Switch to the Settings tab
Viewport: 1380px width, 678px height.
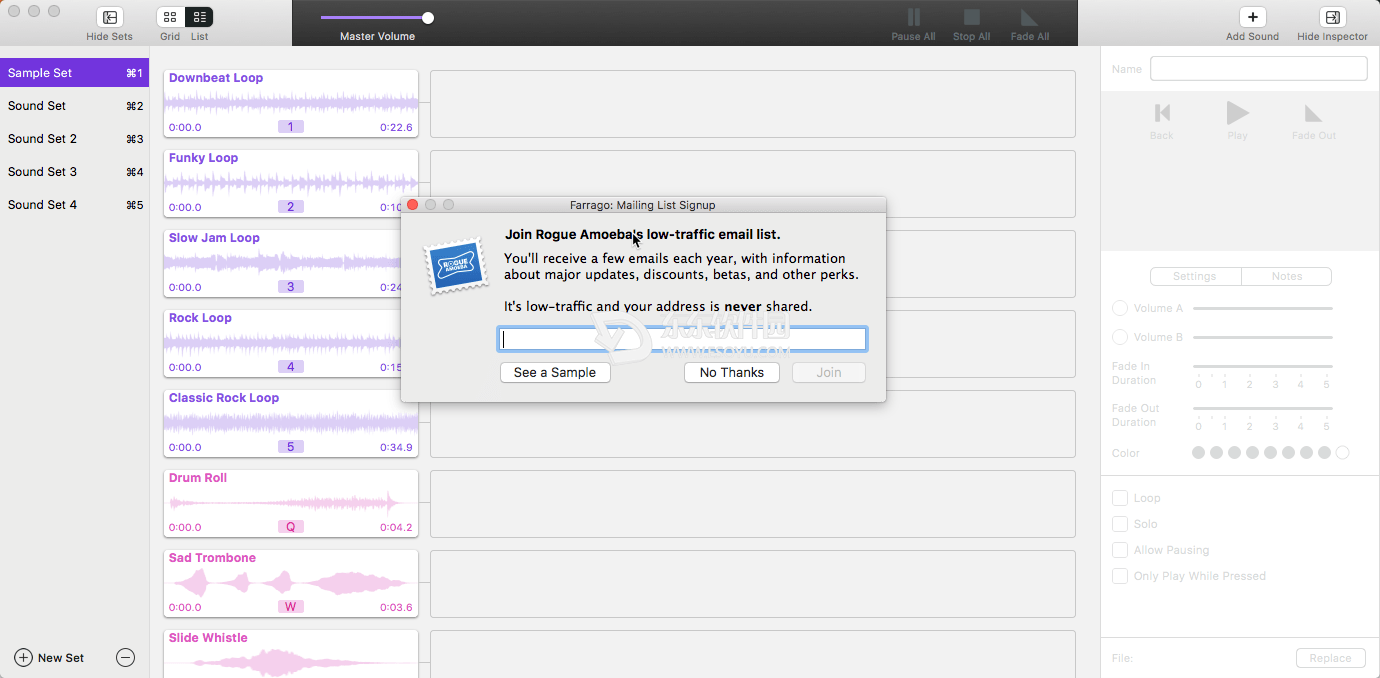pos(1195,276)
